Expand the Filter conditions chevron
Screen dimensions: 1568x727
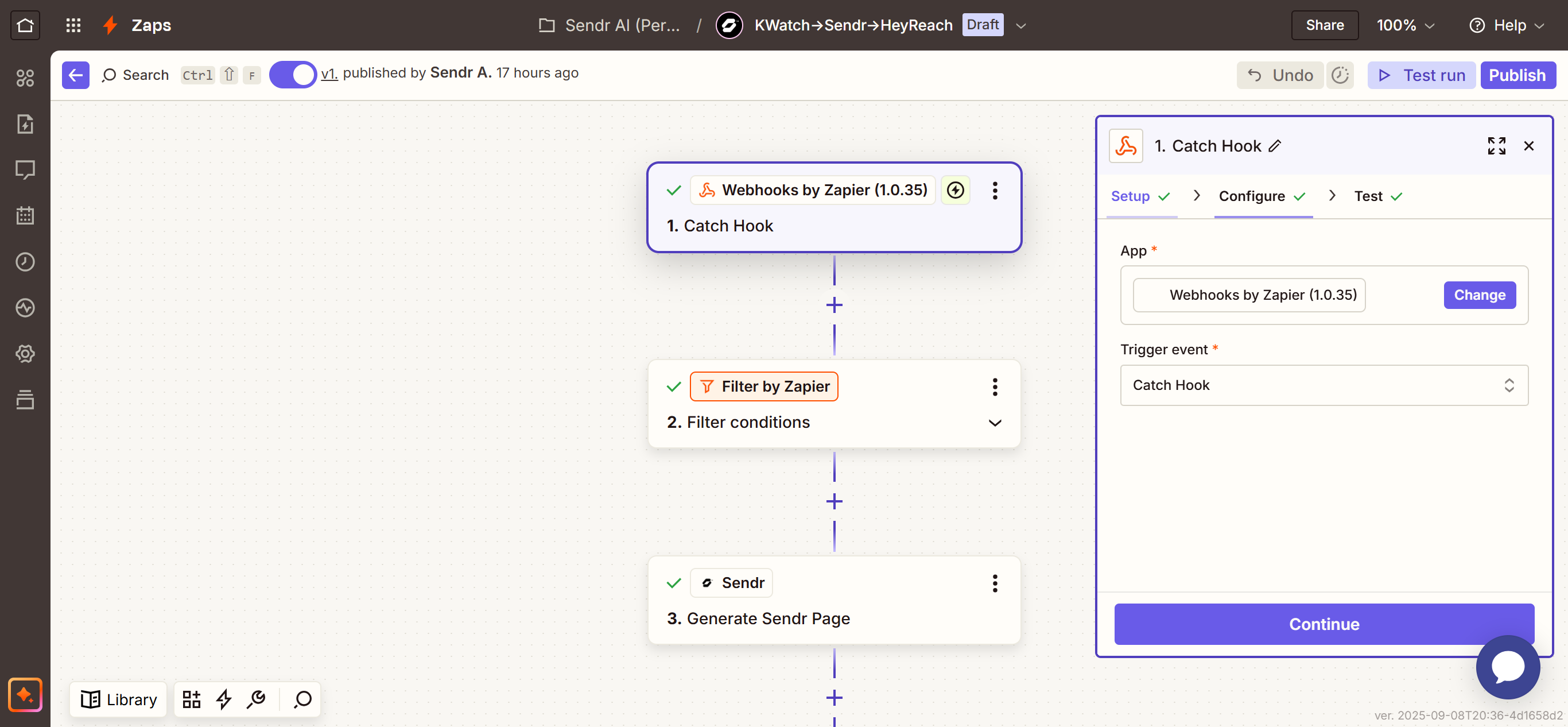[995, 423]
